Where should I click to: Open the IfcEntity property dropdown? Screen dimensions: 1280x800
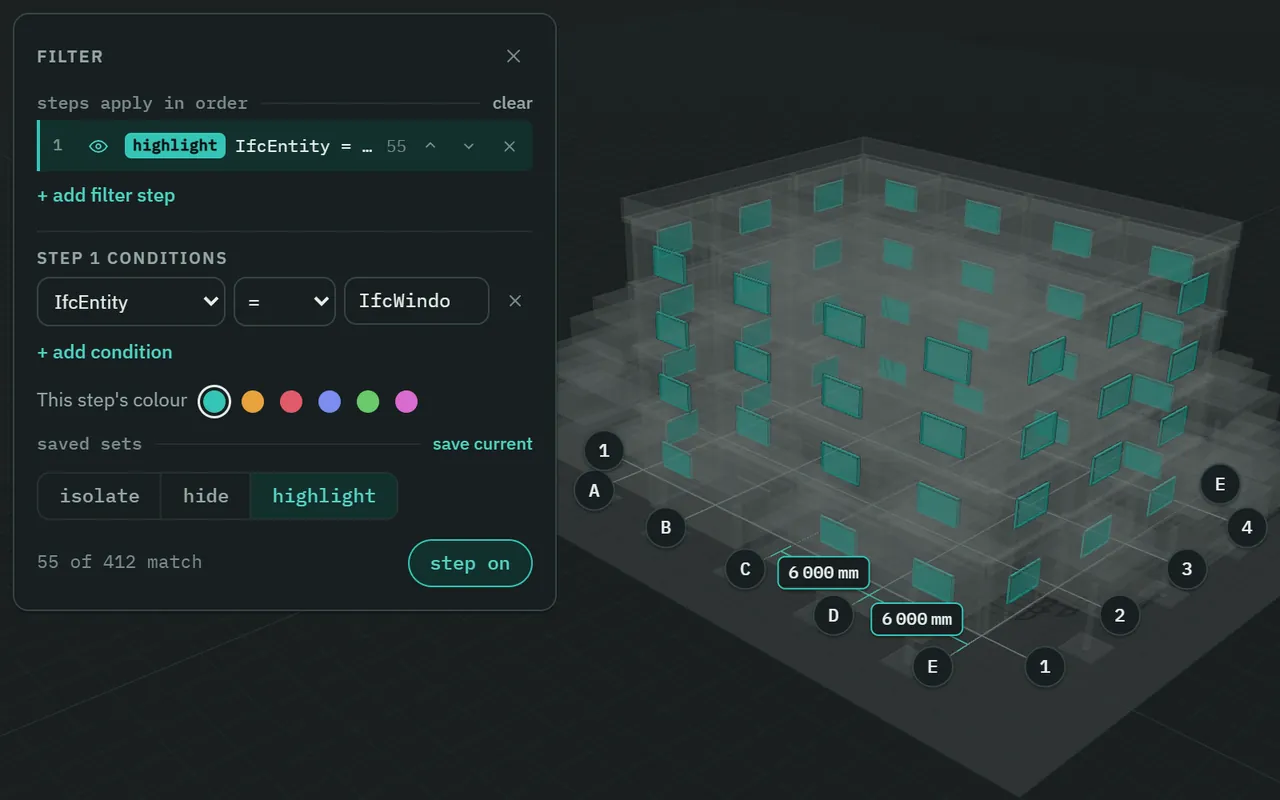tap(131, 301)
